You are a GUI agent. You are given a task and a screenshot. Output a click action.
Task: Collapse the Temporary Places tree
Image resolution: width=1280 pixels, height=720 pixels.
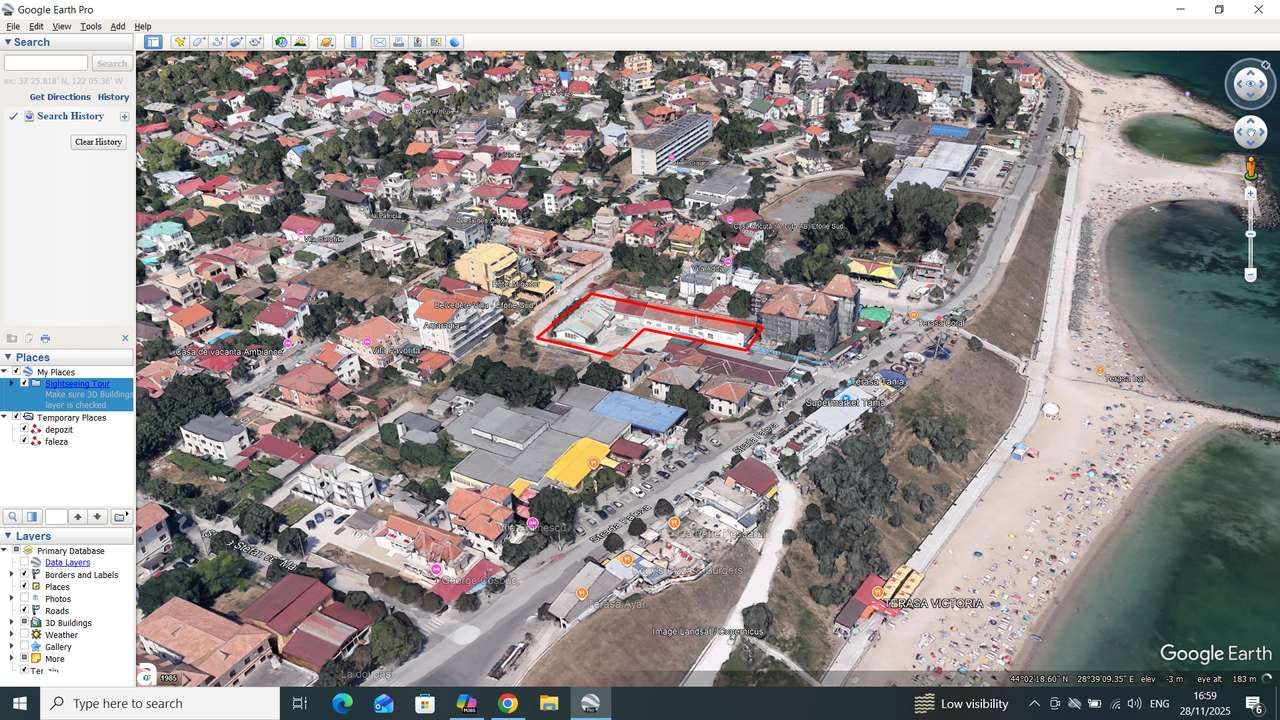coord(4,417)
